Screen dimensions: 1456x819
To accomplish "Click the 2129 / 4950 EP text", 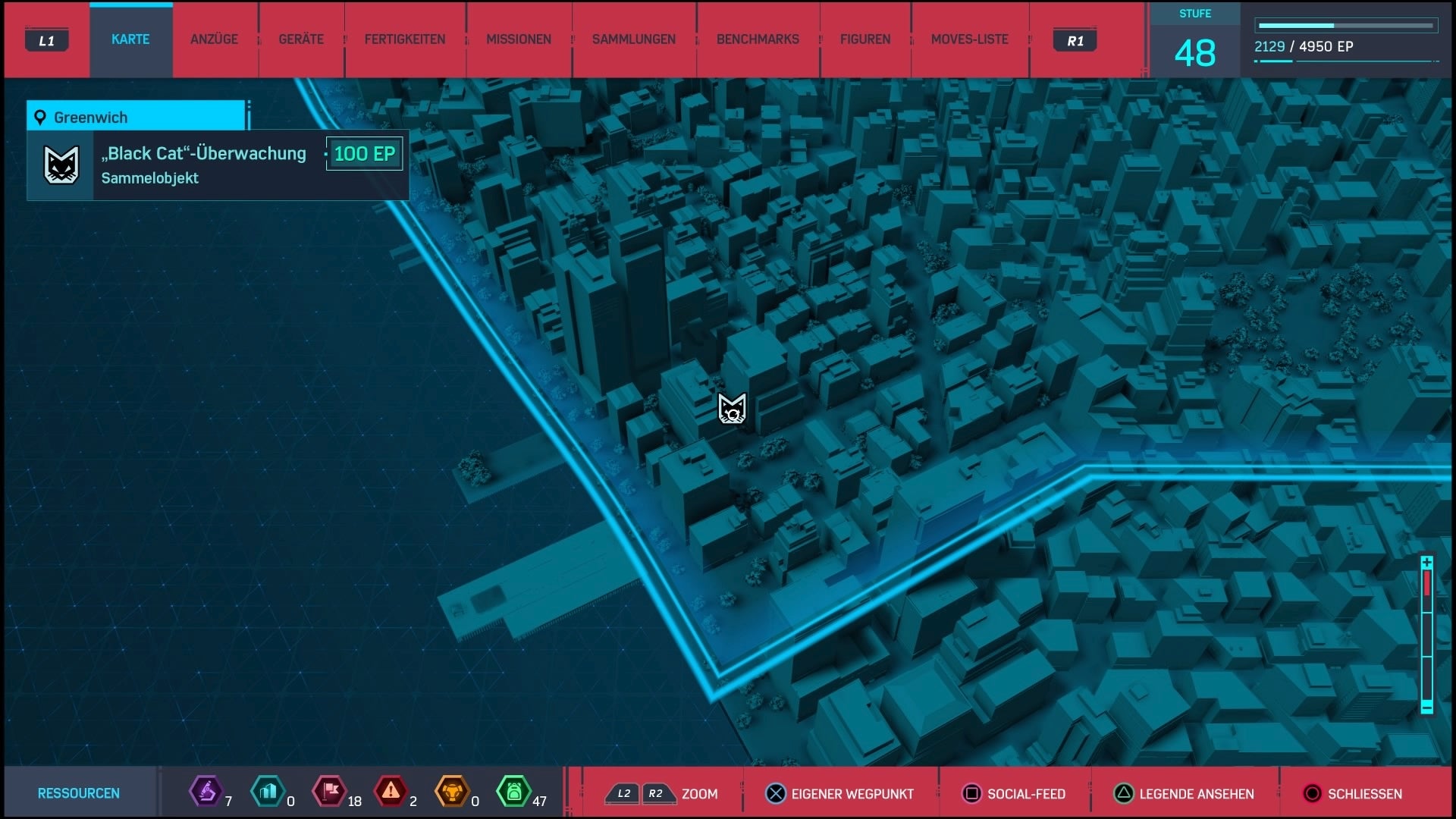I will [1304, 46].
